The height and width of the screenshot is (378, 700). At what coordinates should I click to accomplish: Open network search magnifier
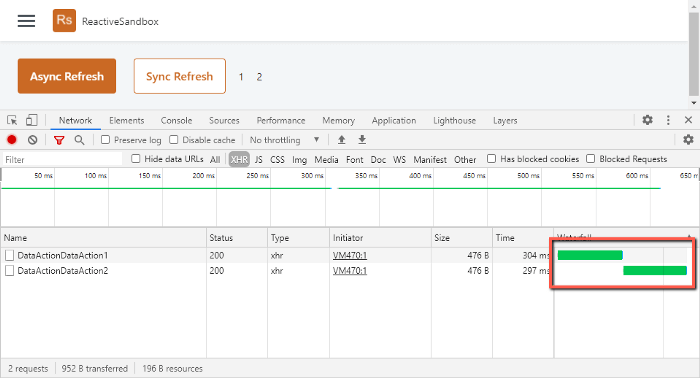[x=79, y=140]
